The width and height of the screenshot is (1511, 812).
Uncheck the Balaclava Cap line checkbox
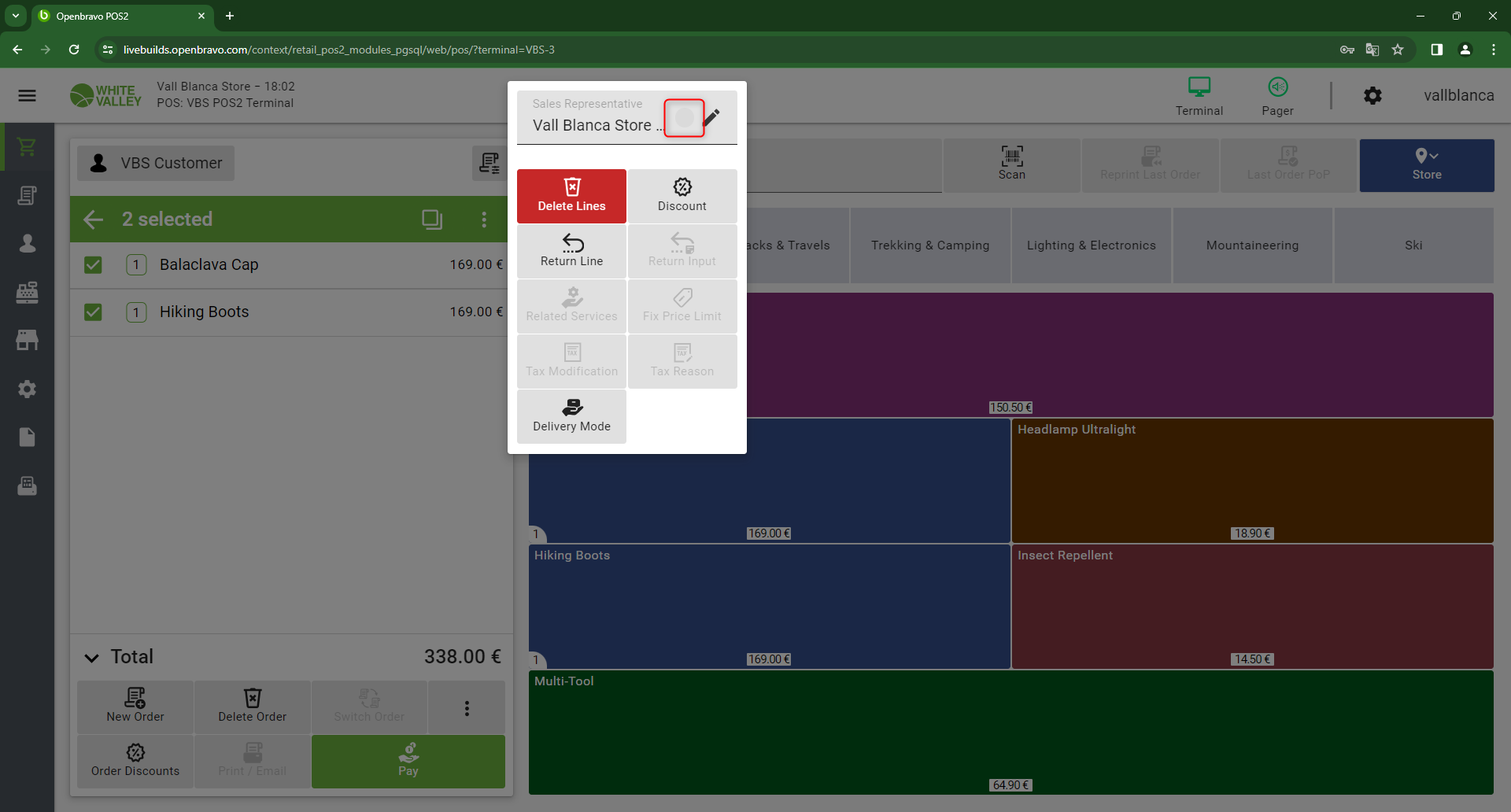point(93,265)
